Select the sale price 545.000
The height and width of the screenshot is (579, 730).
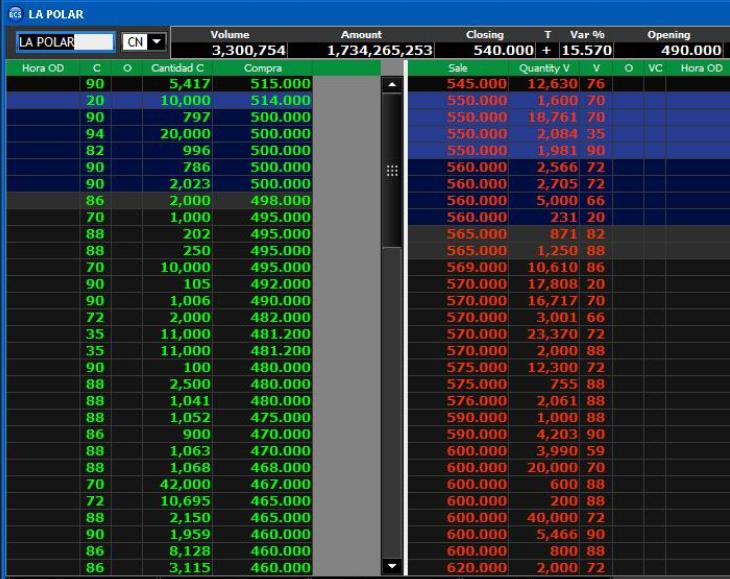(x=477, y=84)
